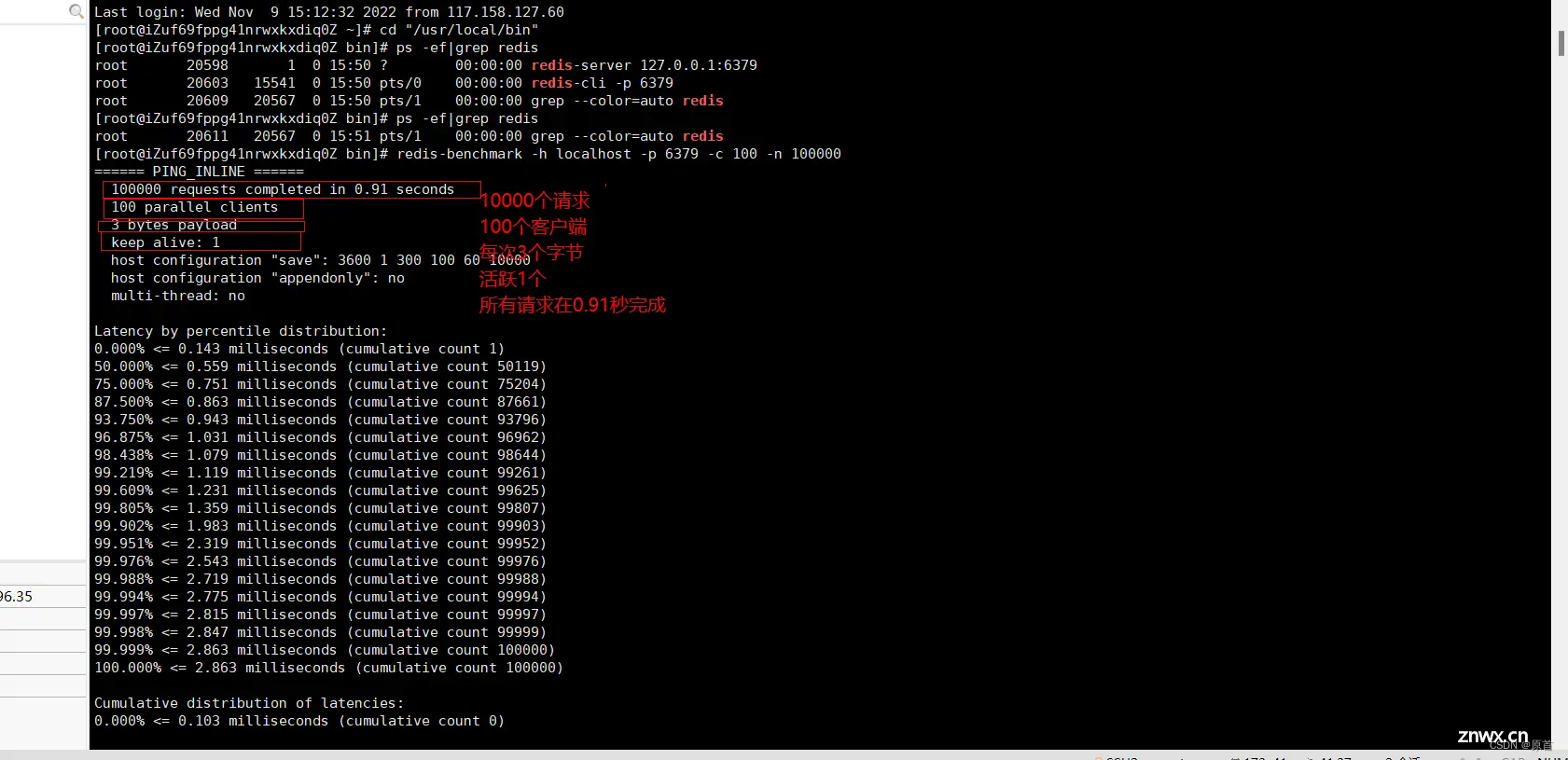The width and height of the screenshot is (1568, 760).
Task: Click the 99.994% <= 2.775 milliseconds row
Action: [x=321, y=597]
